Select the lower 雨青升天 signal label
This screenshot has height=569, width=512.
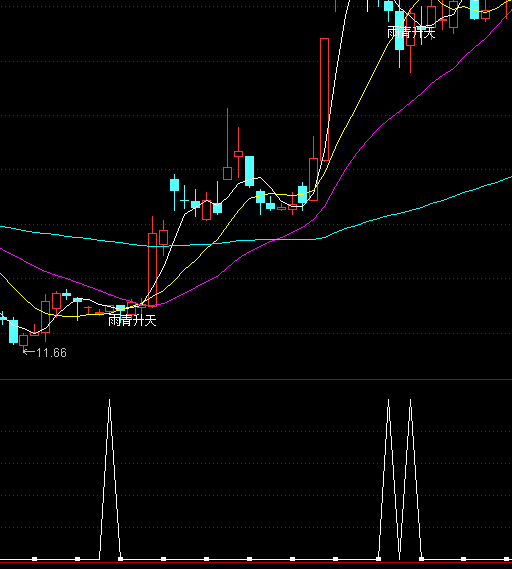pyautogui.click(x=132, y=321)
